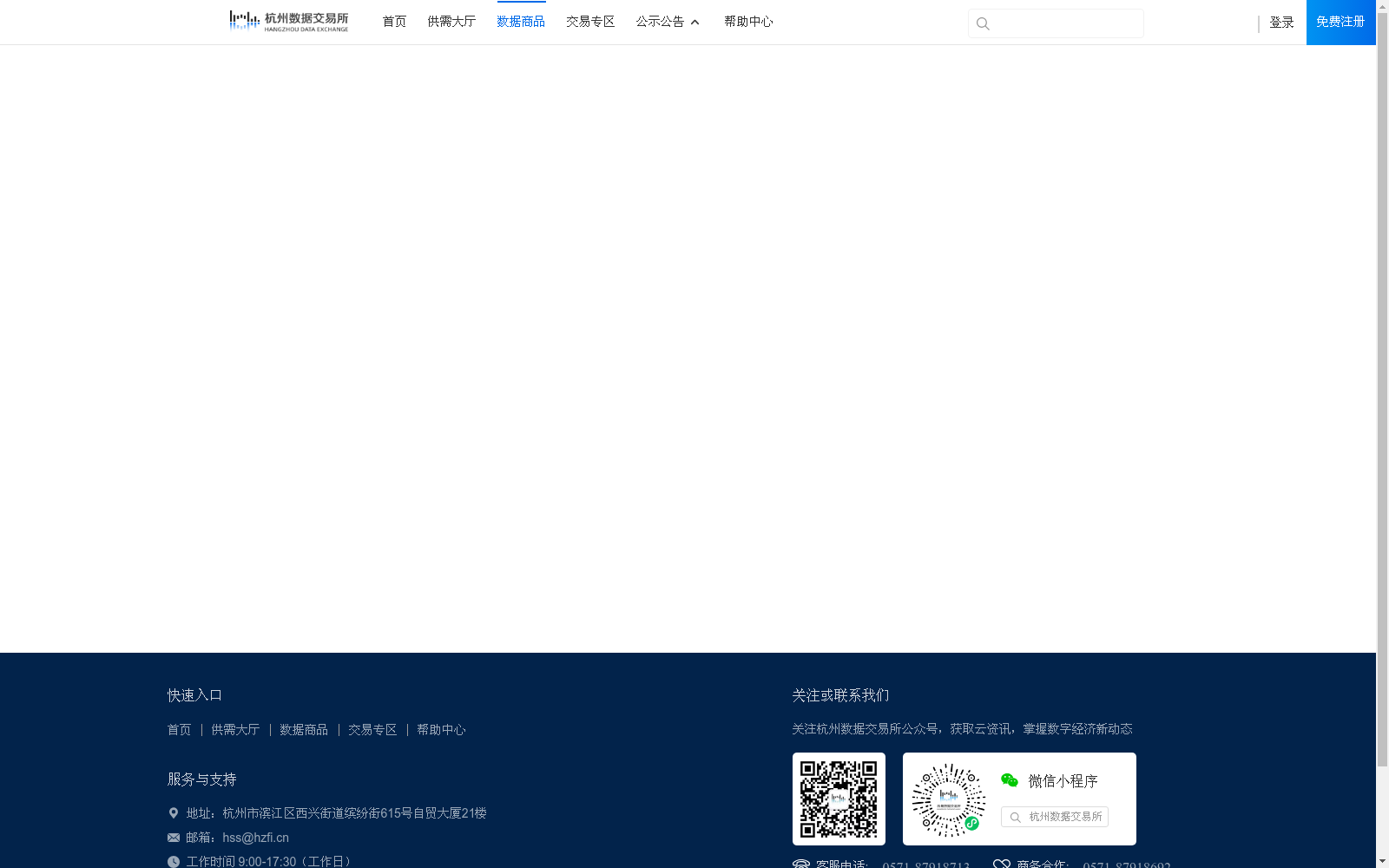Click the envelope icon beside 邮箱
1389x868 pixels.
click(173, 837)
